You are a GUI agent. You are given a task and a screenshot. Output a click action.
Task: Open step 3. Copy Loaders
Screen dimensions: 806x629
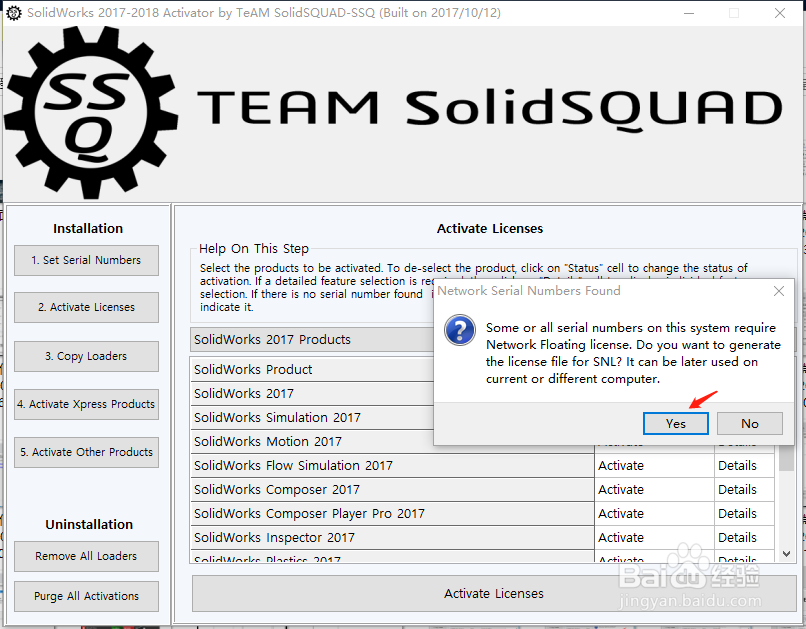click(86, 356)
